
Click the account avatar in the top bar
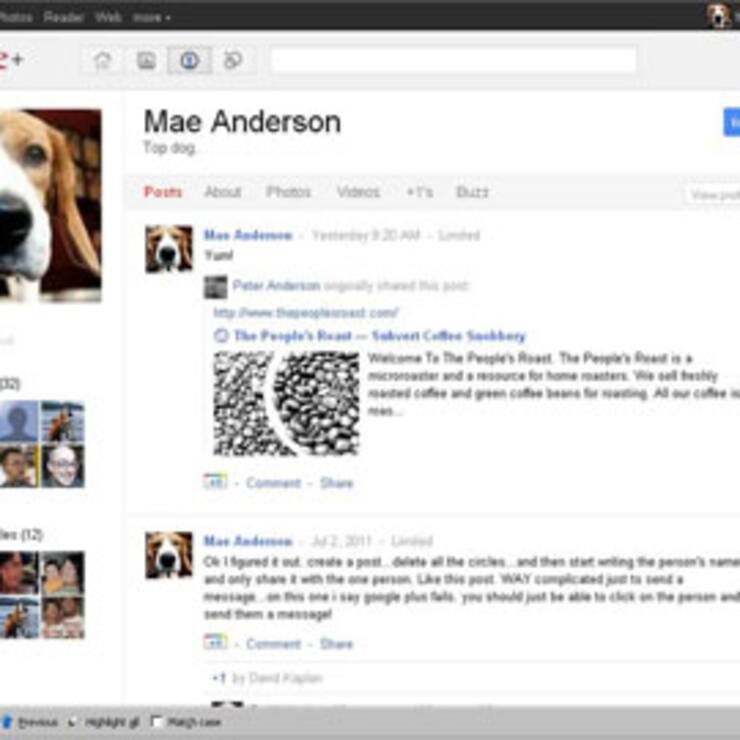tap(720, 16)
